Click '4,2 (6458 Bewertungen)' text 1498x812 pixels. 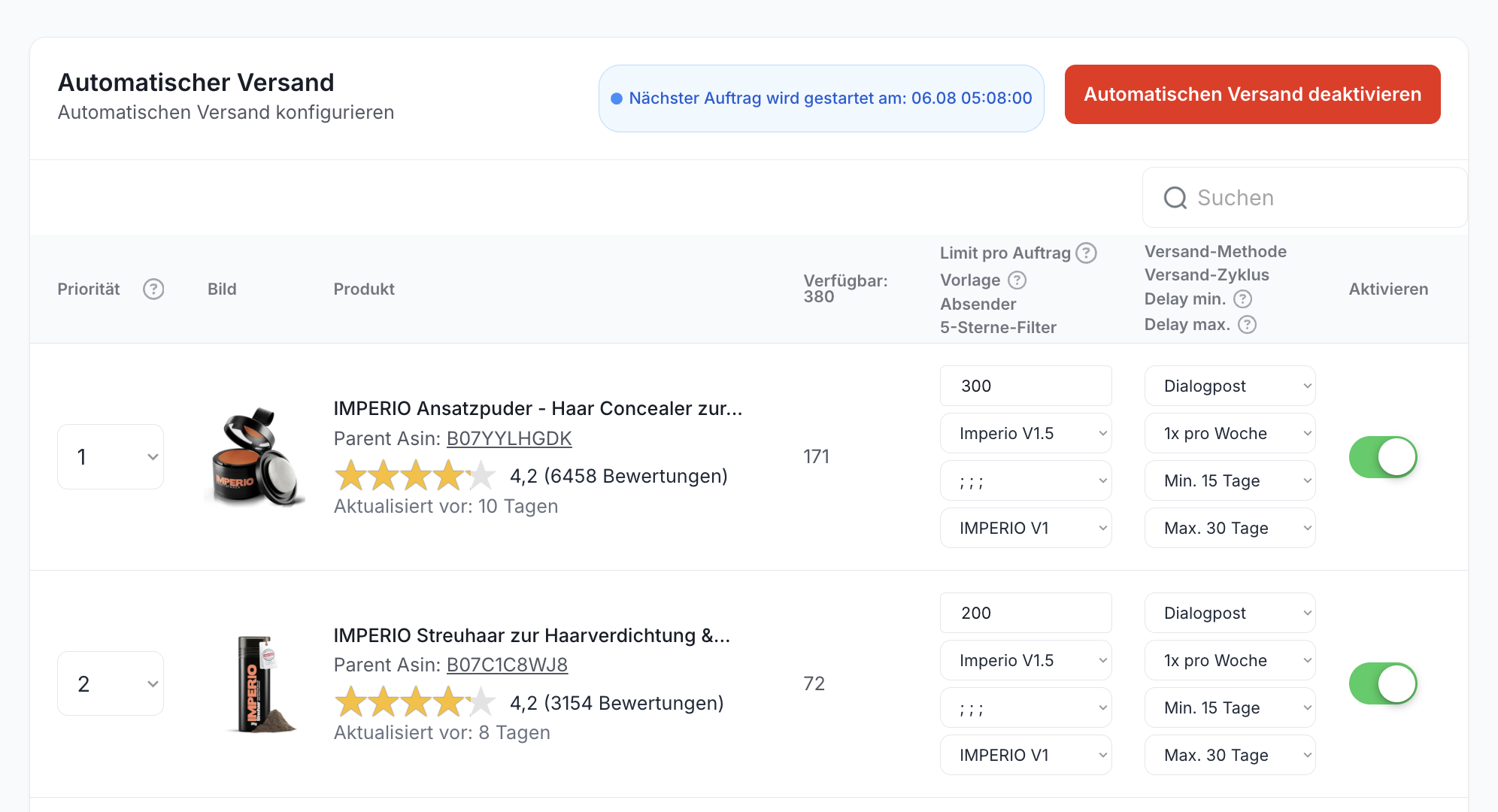(x=619, y=476)
